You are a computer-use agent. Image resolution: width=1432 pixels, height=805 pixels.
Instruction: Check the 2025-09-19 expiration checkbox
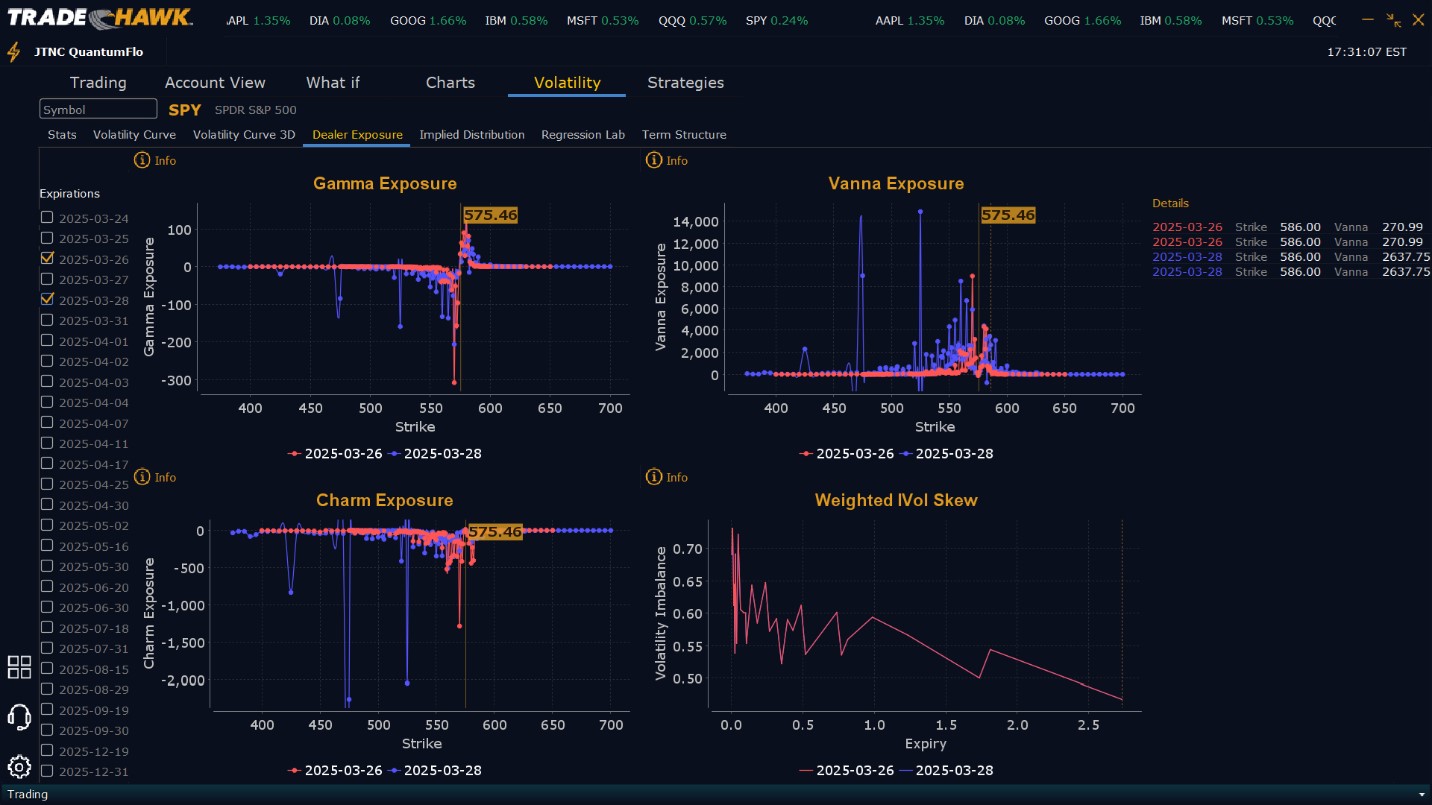click(x=47, y=710)
